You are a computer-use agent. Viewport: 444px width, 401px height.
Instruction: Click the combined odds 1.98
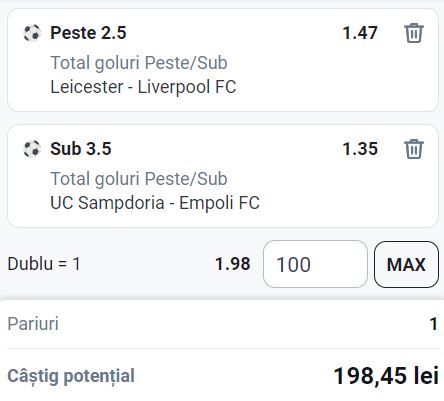pos(233,264)
